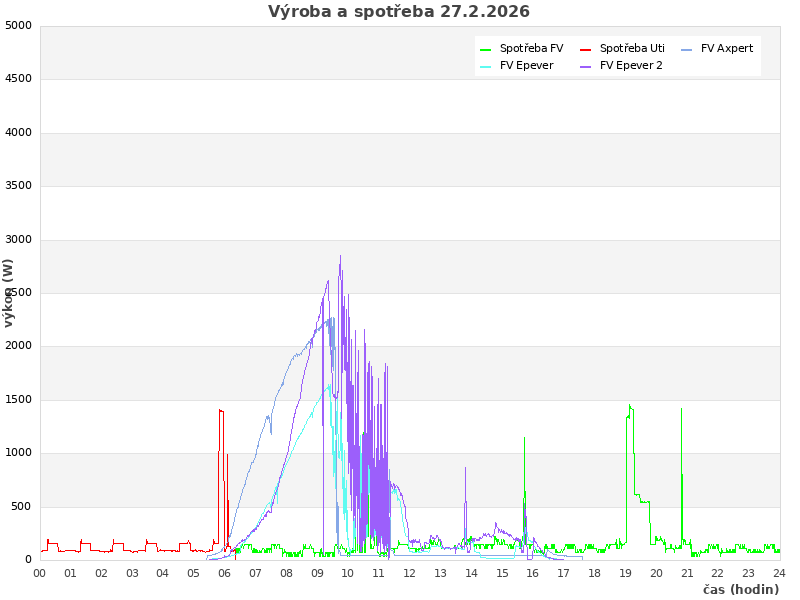This screenshot has width=800, height=600.
Task: Click the 3000 label on the power axis
Action: point(19,239)
